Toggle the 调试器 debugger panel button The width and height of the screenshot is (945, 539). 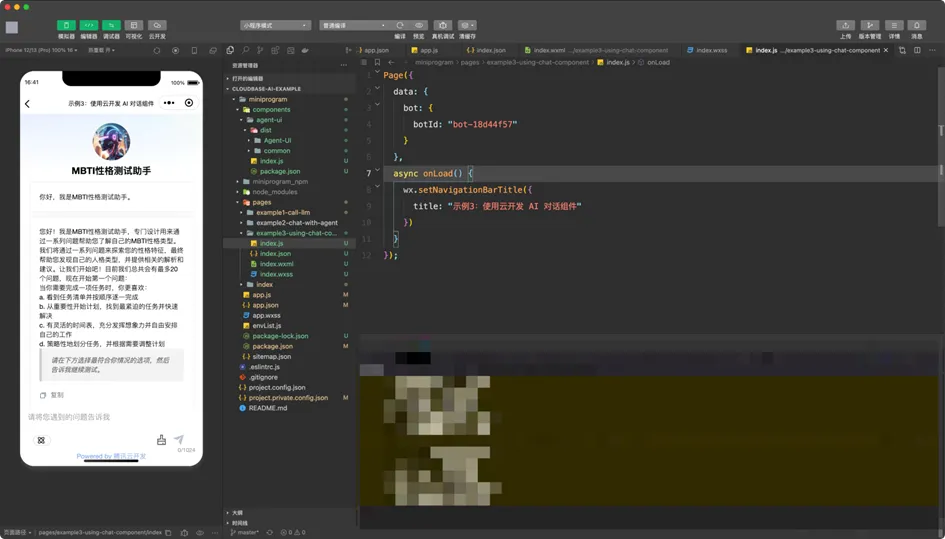point(111,25)
